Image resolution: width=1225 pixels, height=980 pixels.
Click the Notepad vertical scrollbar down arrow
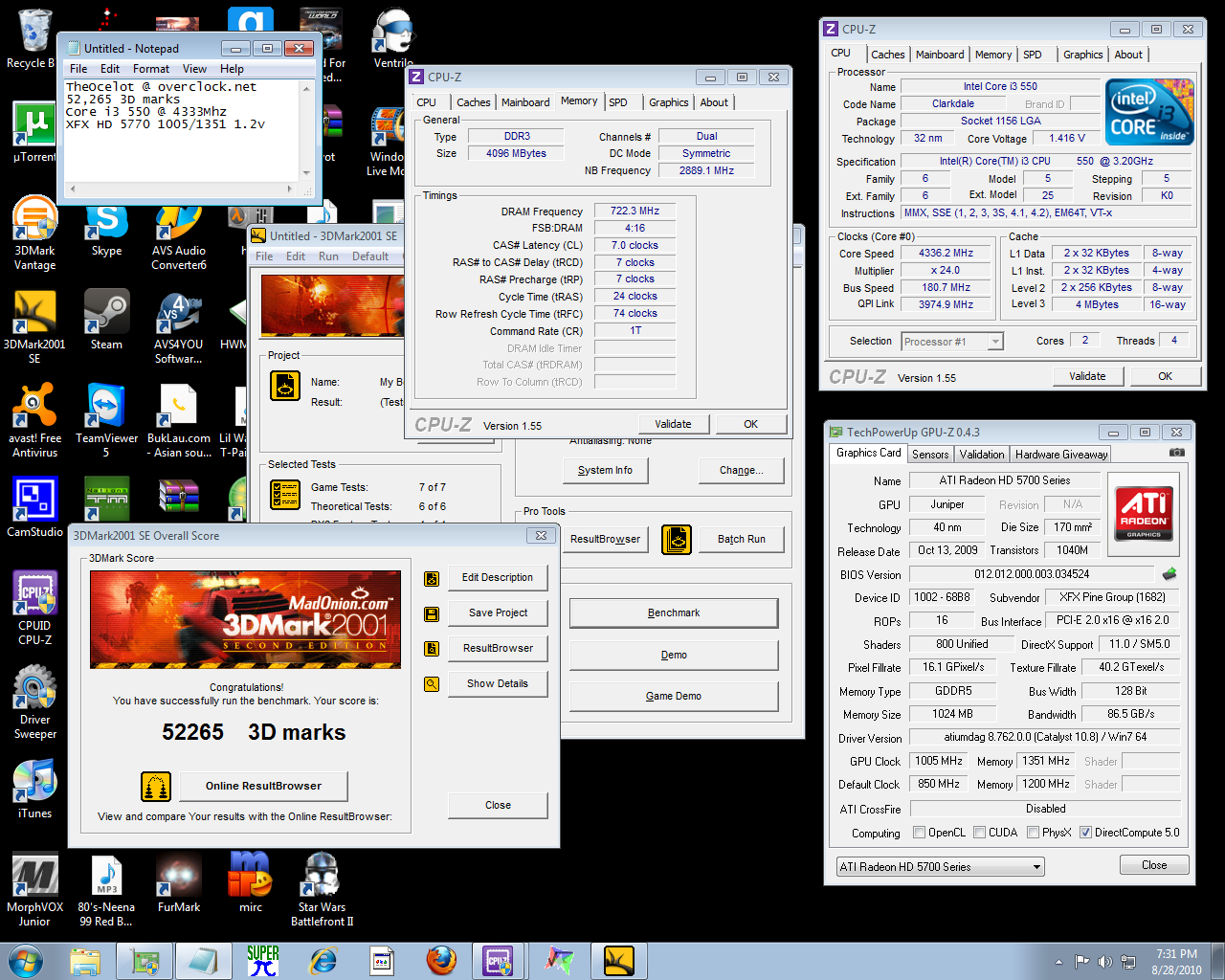click(306, 173)
